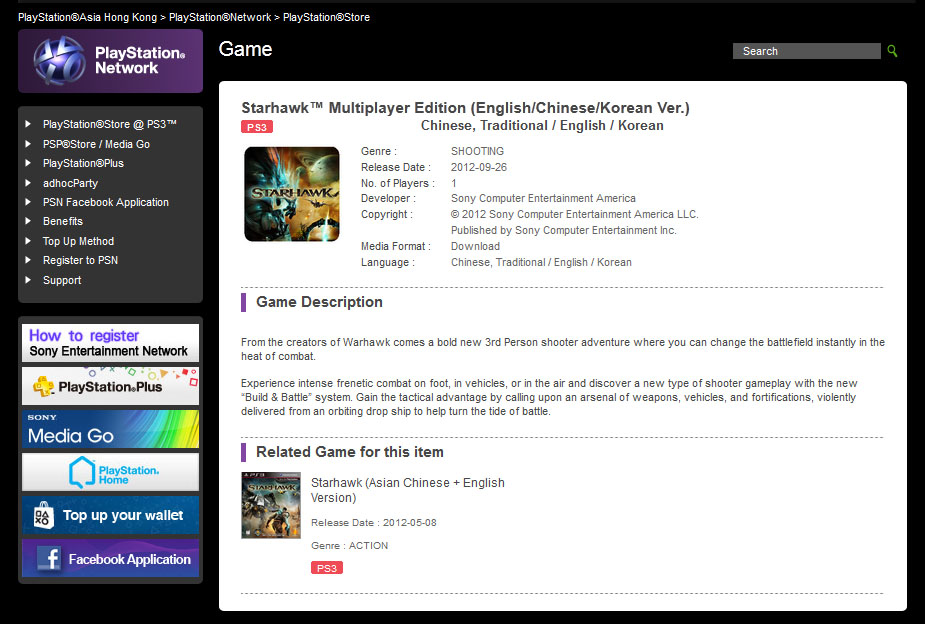
Task: Go to Register to PSN
Action: click(x=80, y=260)
